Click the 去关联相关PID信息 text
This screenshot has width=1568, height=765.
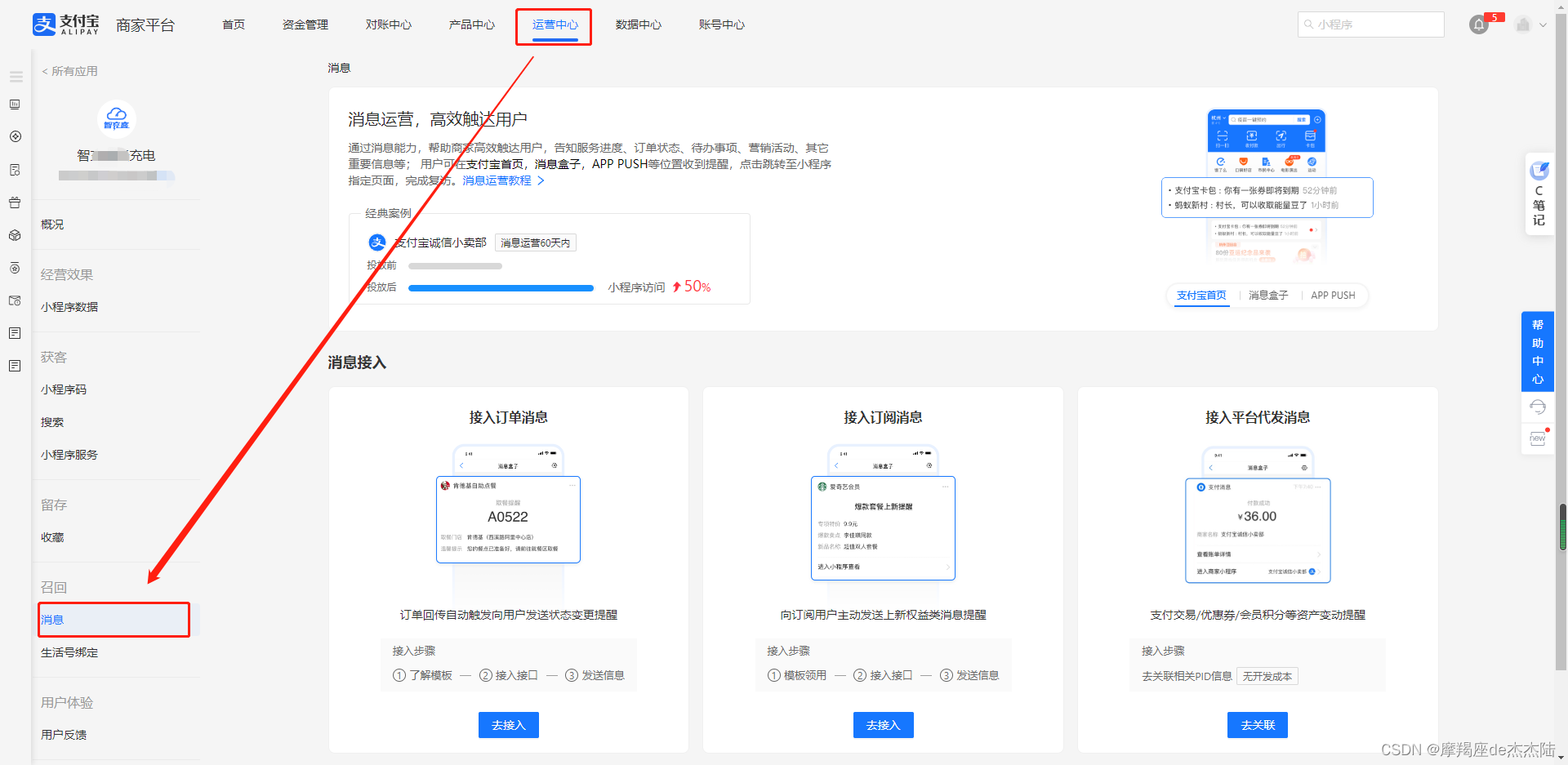pos(1187,676)
